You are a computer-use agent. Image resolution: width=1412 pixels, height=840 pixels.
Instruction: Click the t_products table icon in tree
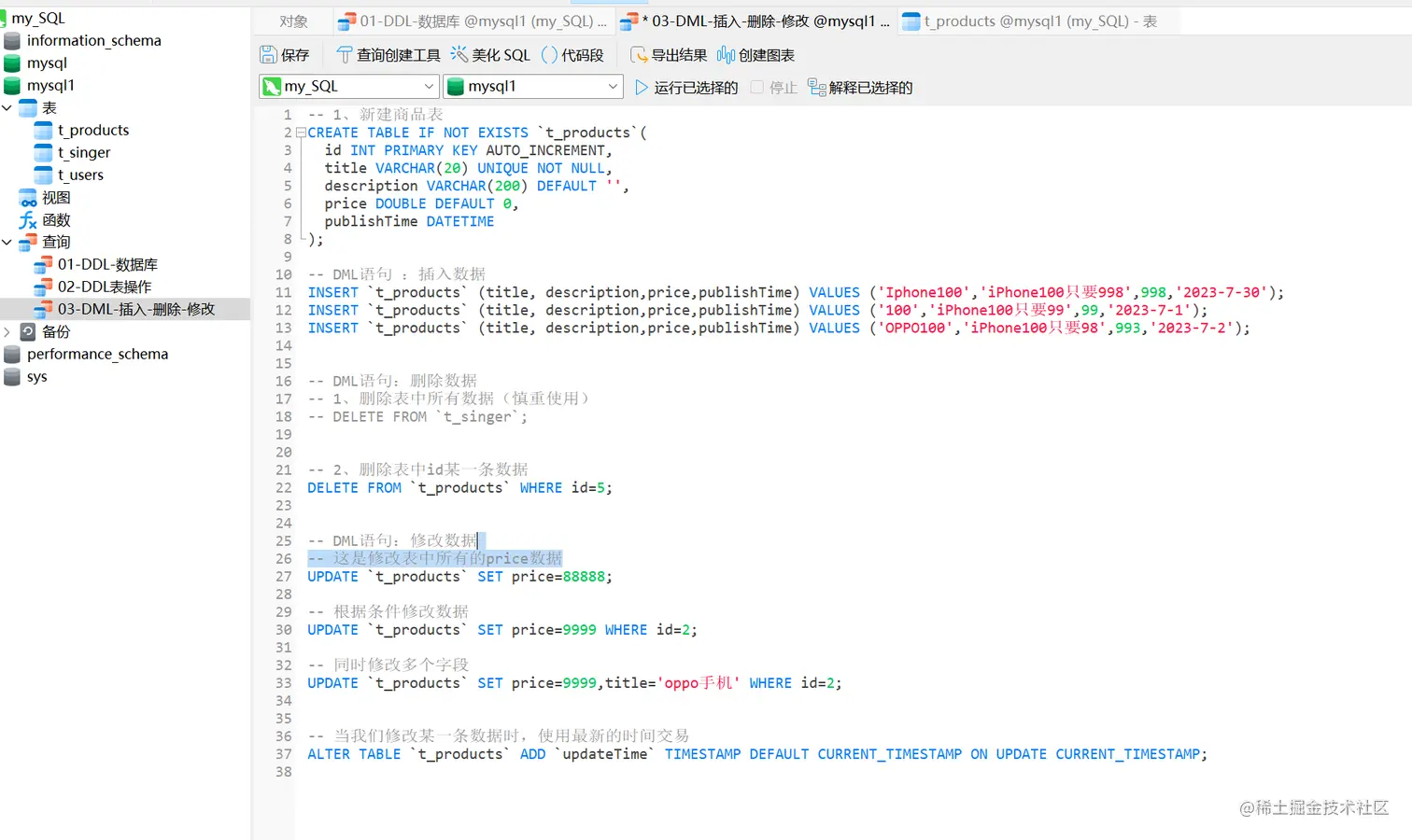point(43,130)
